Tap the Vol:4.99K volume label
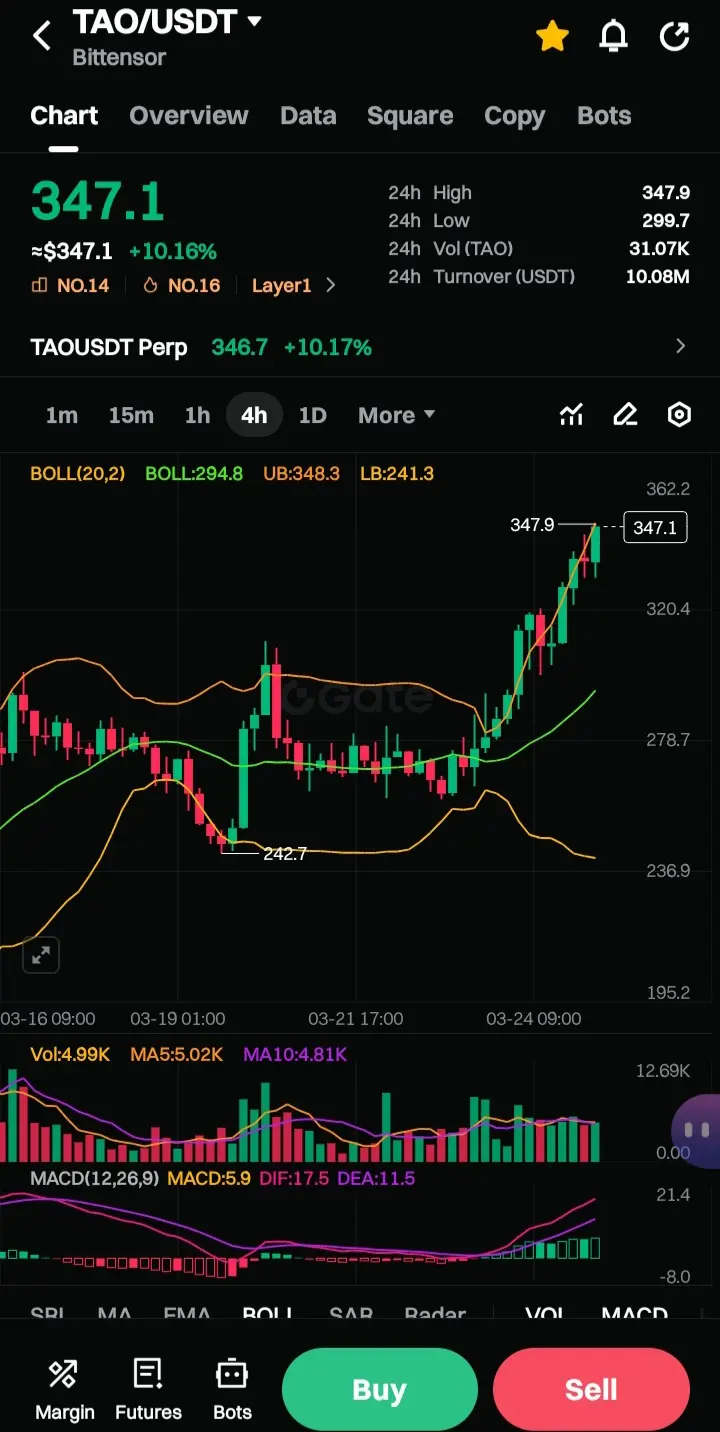Screen dimensions: 720x1432 pyautogui.click(x=70, y=1055)
